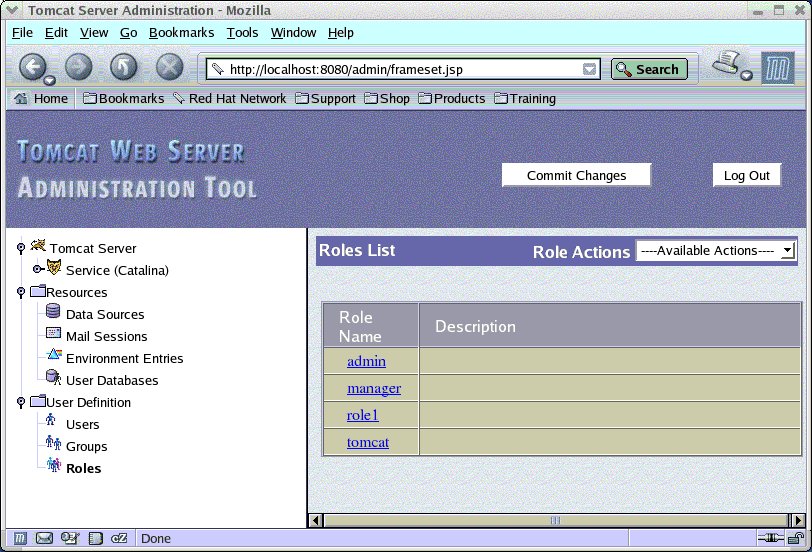The image size is (812, 552).
Task: Open the admin role link
Action: coord(366,361)
